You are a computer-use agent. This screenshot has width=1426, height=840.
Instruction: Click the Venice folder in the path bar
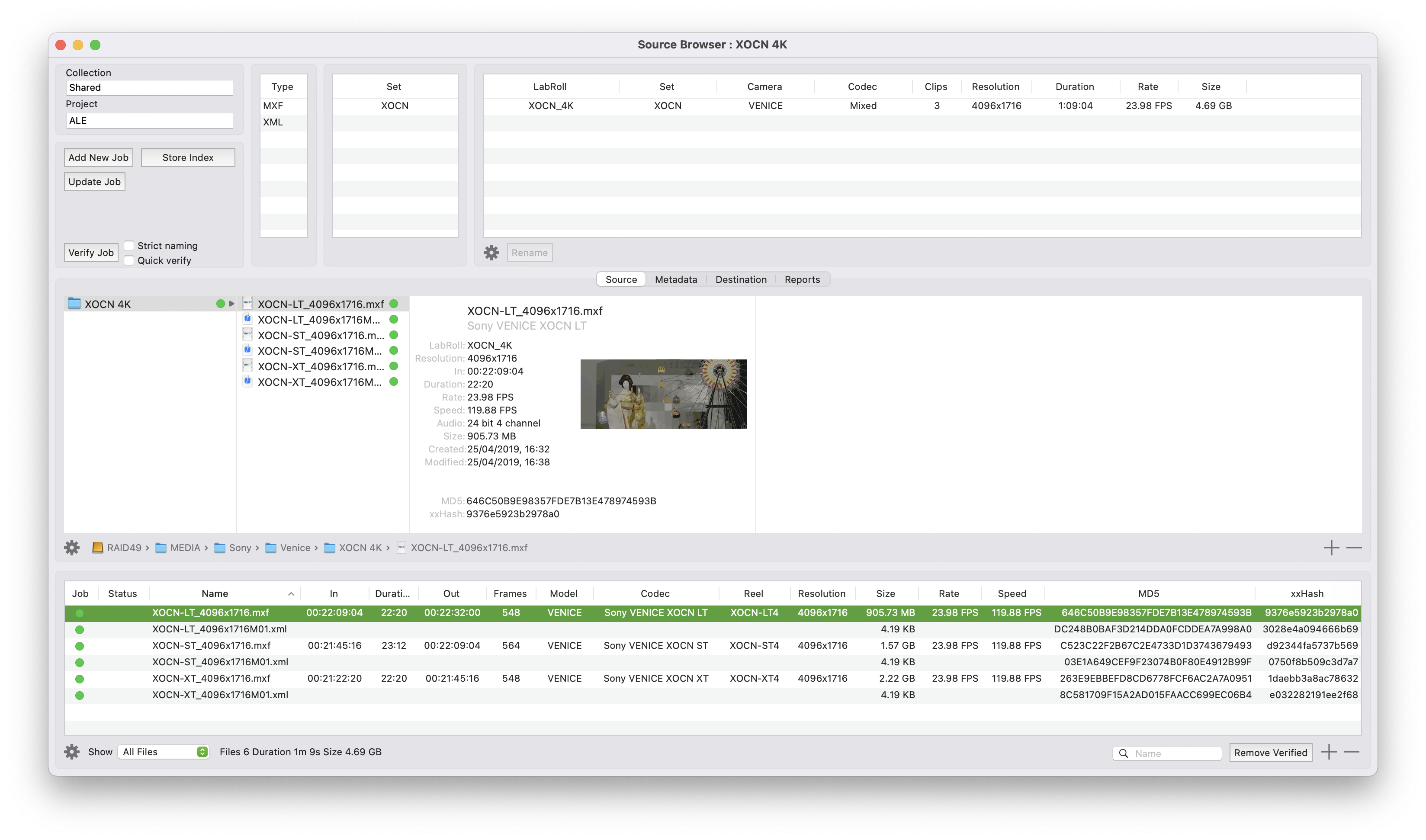coord(288,547)
